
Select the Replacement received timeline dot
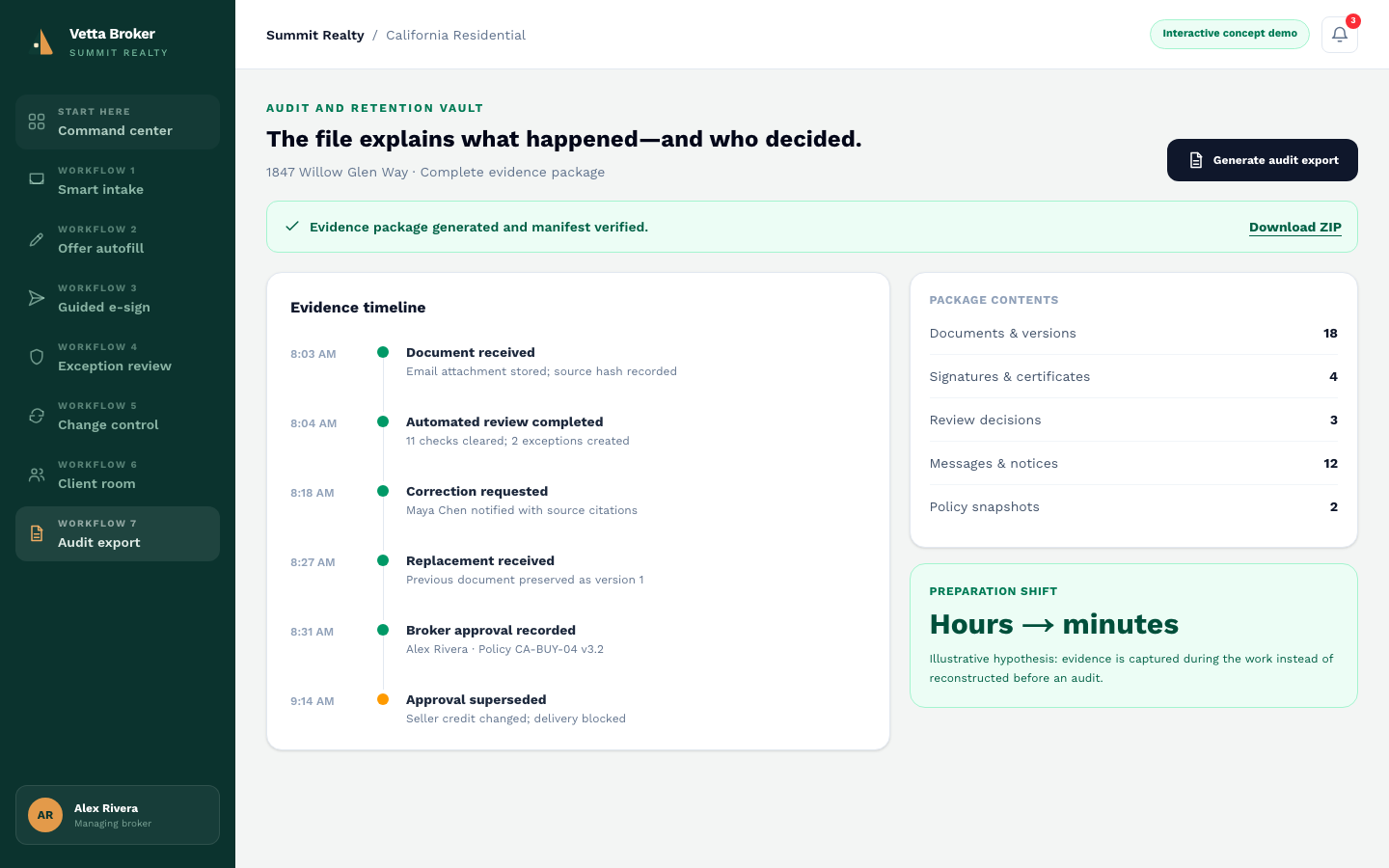[383, 560]
